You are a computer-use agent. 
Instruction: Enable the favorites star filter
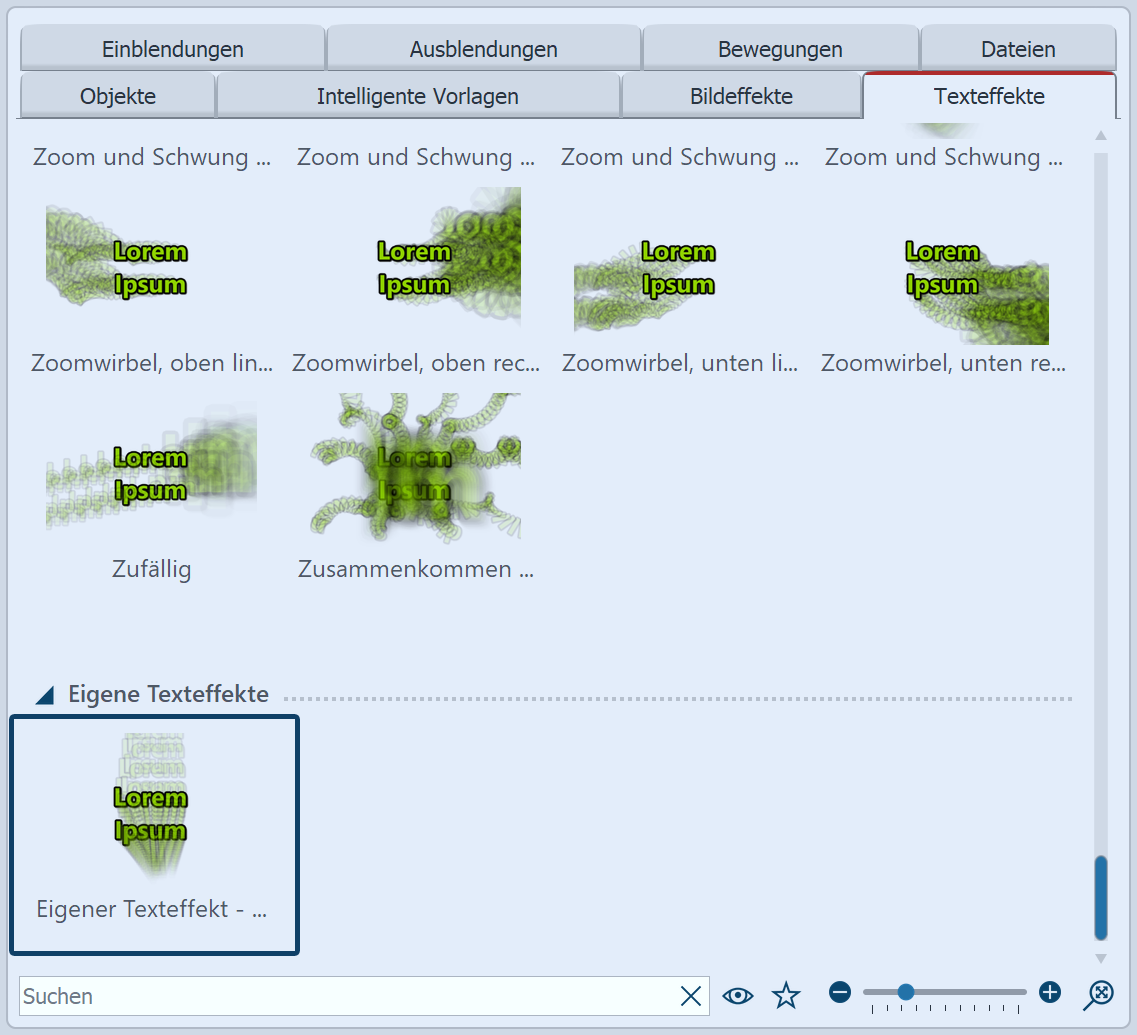[787, 995]
